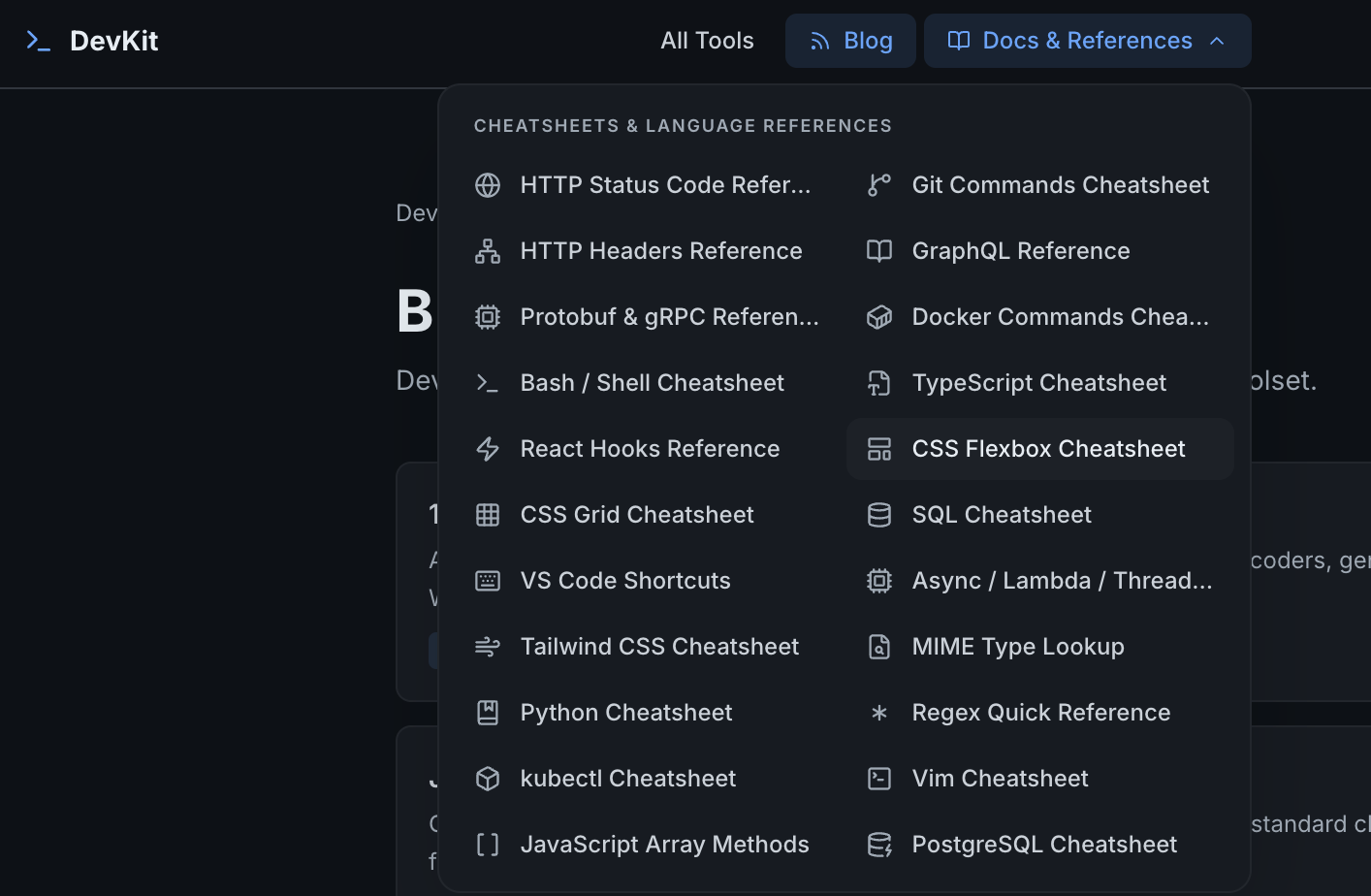
Task: Select Docker Commands Cheatsheet from the menu
Action: tap(1060, 317)
